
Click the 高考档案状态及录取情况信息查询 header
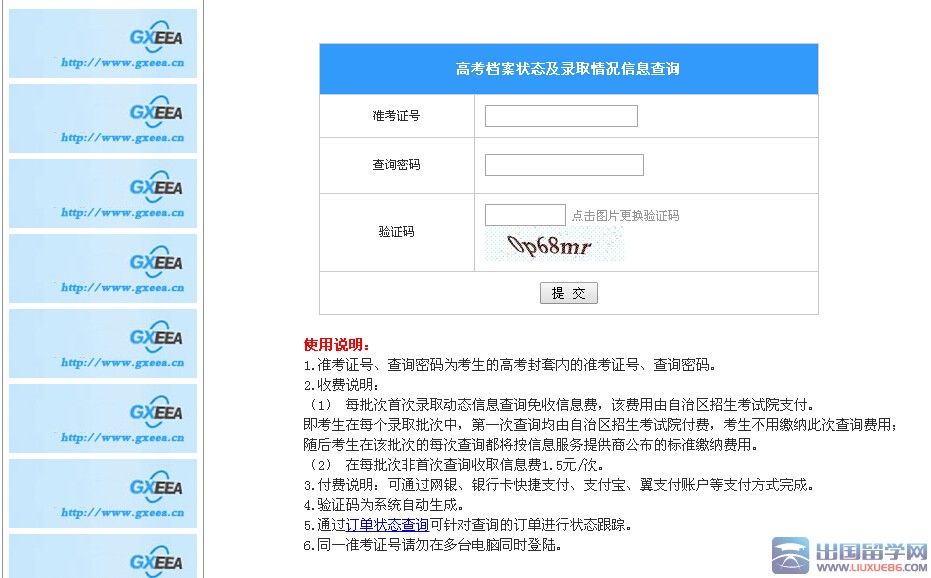coord(568,69)
